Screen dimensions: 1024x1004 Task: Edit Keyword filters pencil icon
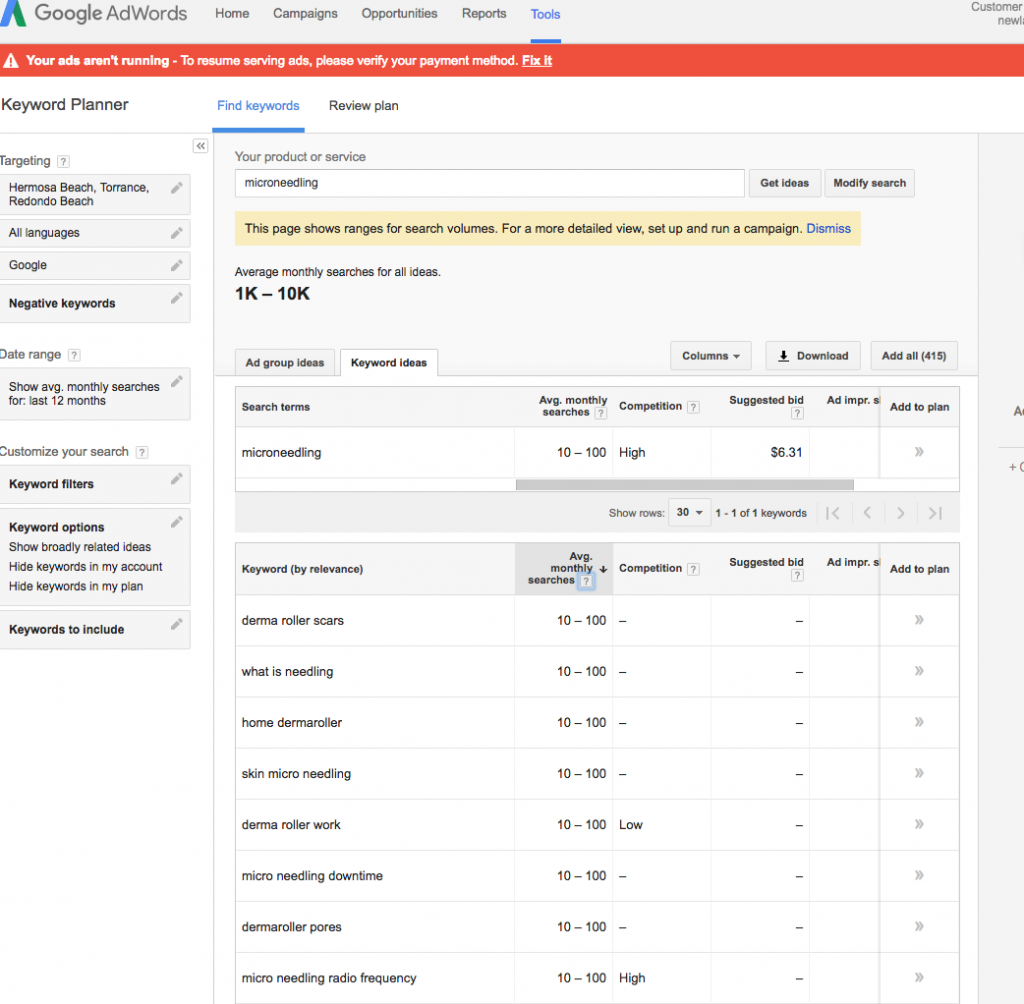(x=176, y=479)
